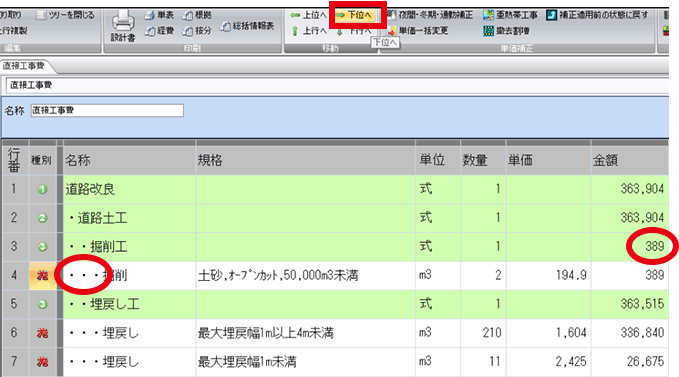The height and width of the screenshot is (377, 679).
Task: Click level-3 type icon on 掘削工 row
Action: pyautogui.click(x=42, y=247)
